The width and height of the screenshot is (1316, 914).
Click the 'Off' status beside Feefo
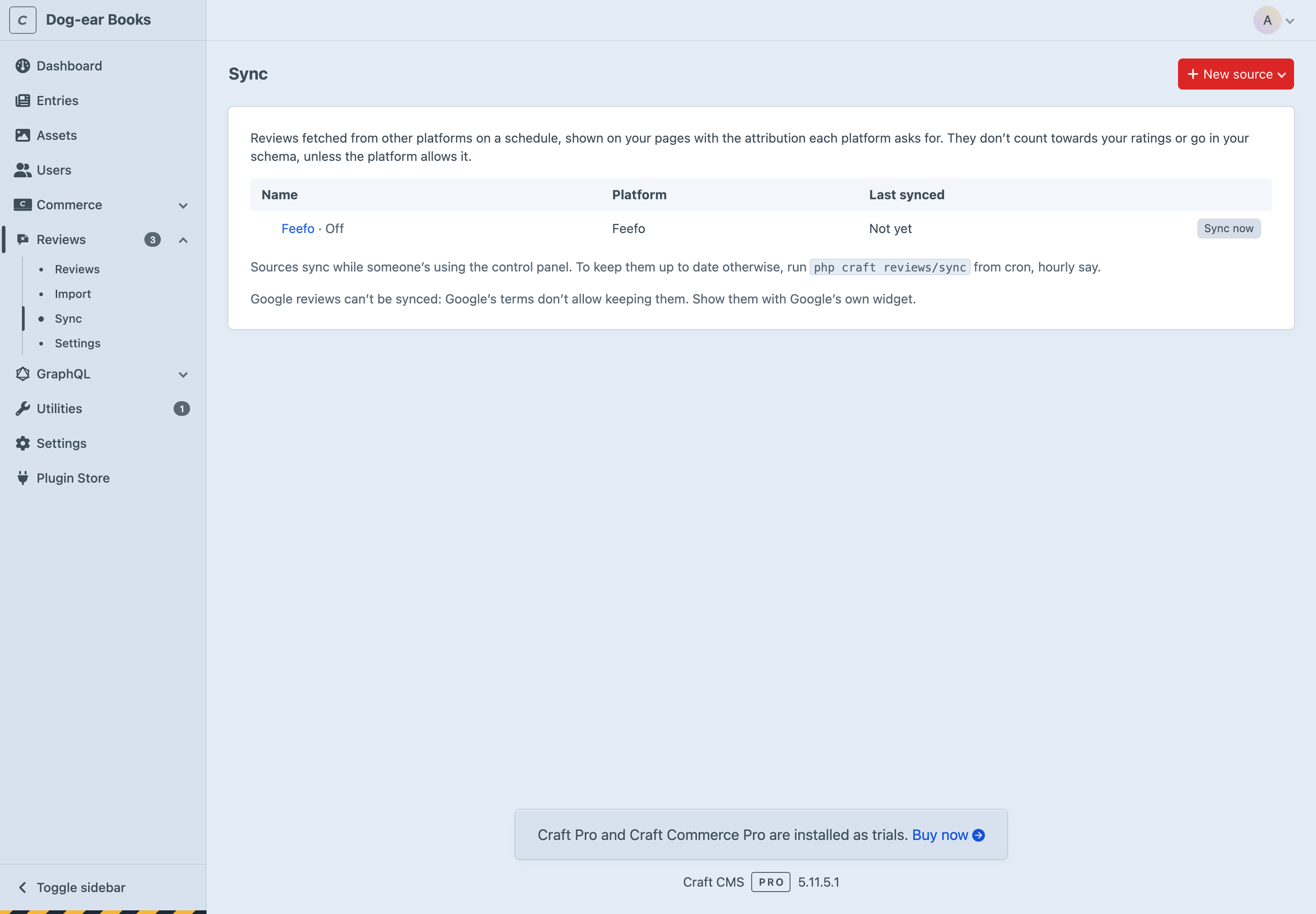coord(334,228)
